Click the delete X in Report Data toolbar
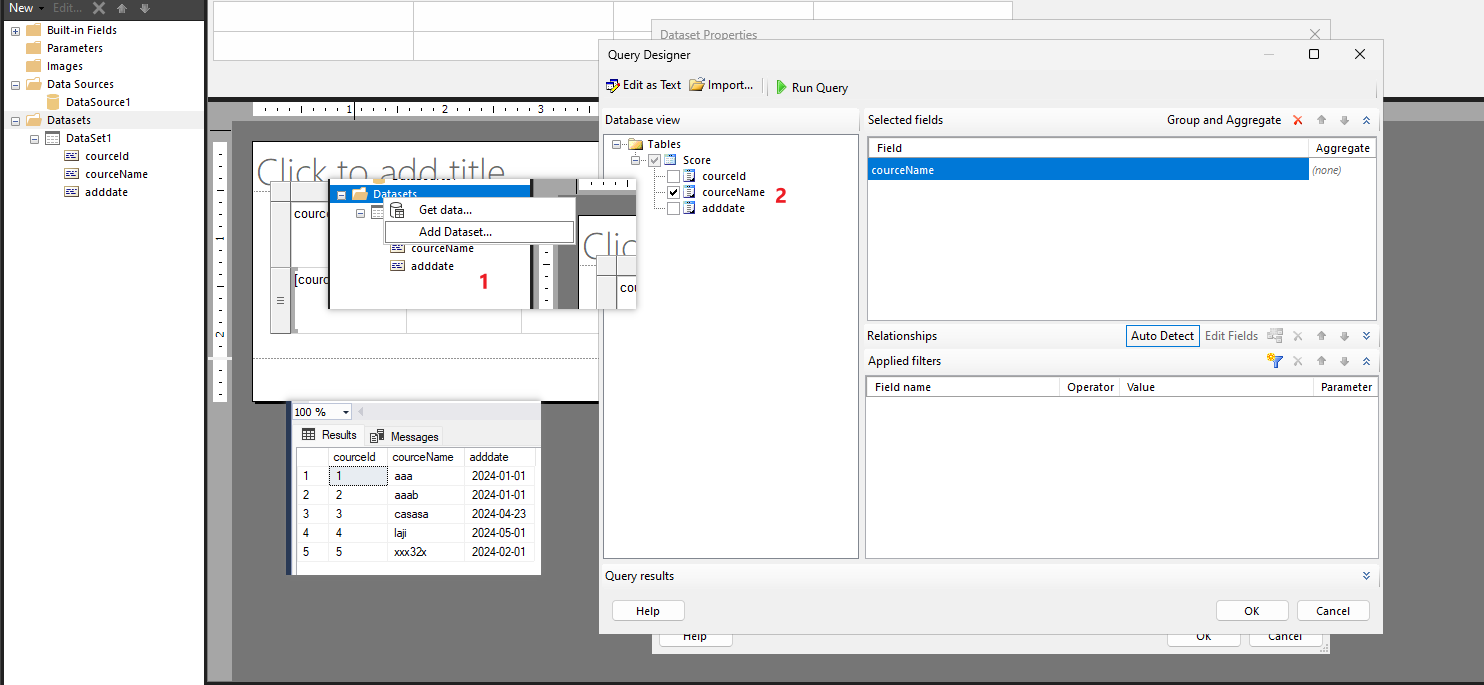The height and width of the screenshot is (685, 1484). pos(99,8)
